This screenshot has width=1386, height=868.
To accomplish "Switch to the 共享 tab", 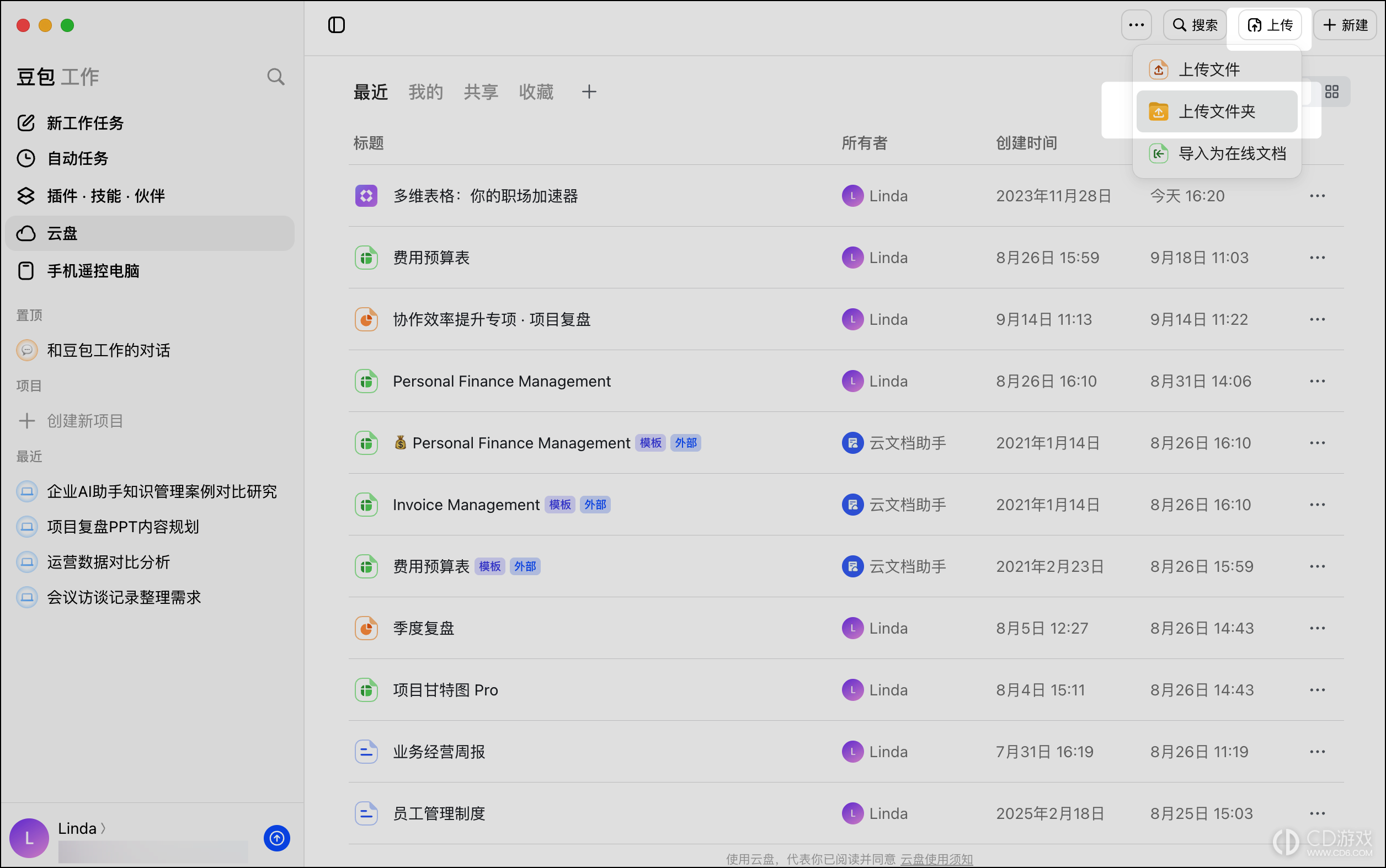I will 481,92.
